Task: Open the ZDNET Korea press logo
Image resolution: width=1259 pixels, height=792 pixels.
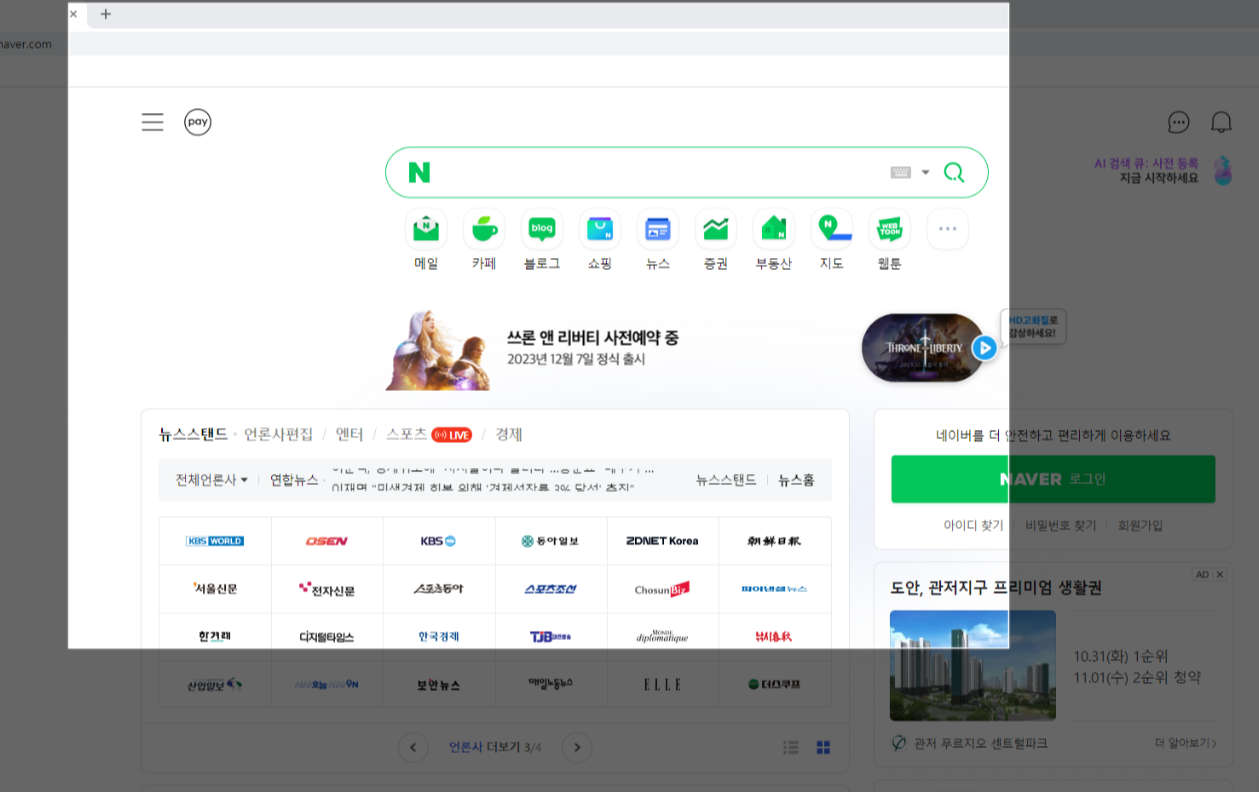Action: click(x=663, y=541)
